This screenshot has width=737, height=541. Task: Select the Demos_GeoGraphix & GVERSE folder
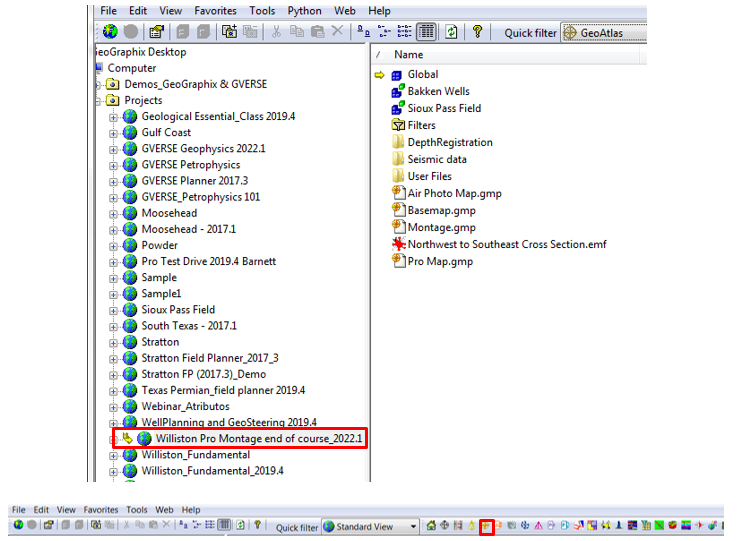[x=196, y=84]
